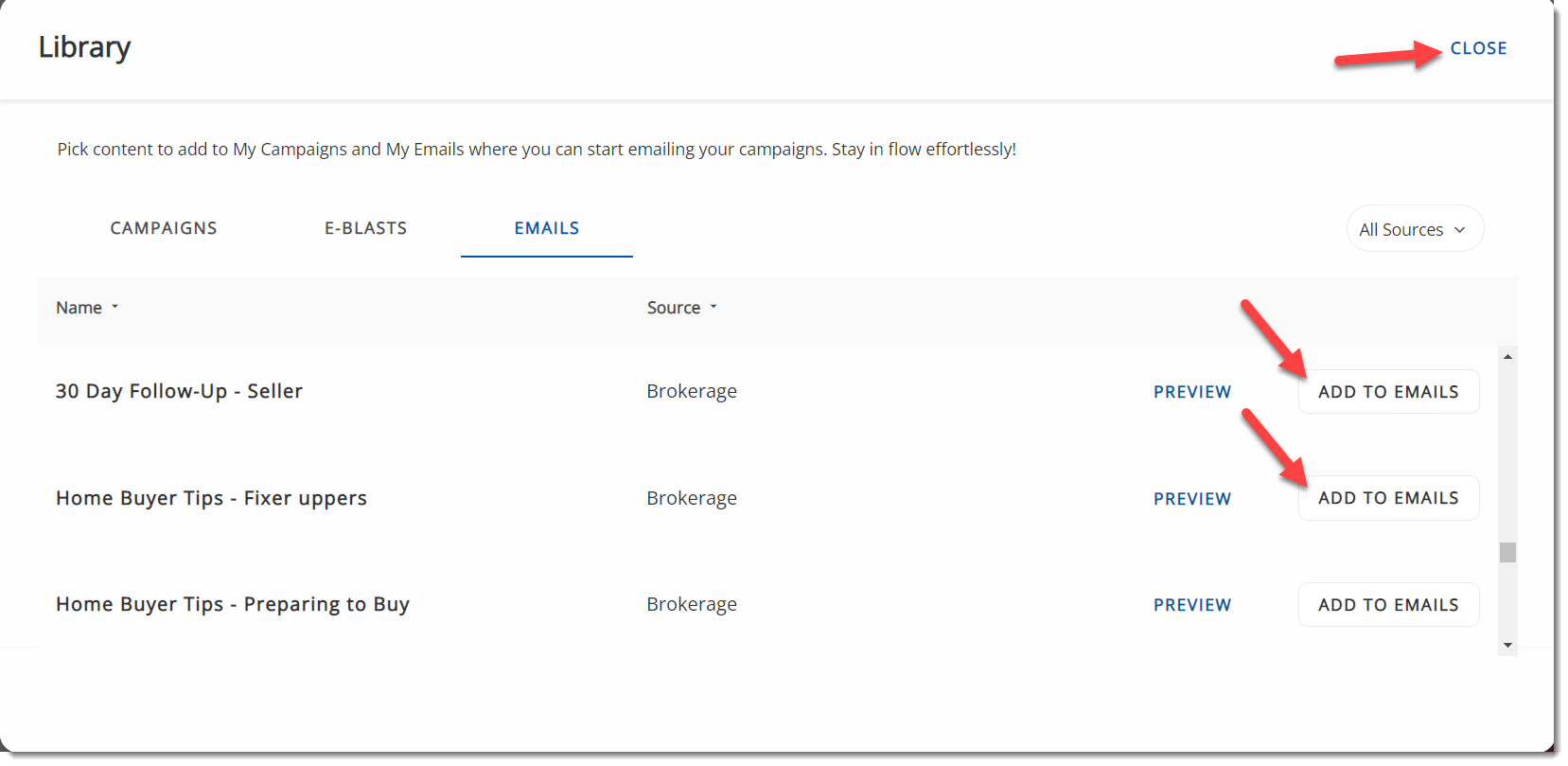
Task: Open the E-Blasts tab
Action: 365,228
